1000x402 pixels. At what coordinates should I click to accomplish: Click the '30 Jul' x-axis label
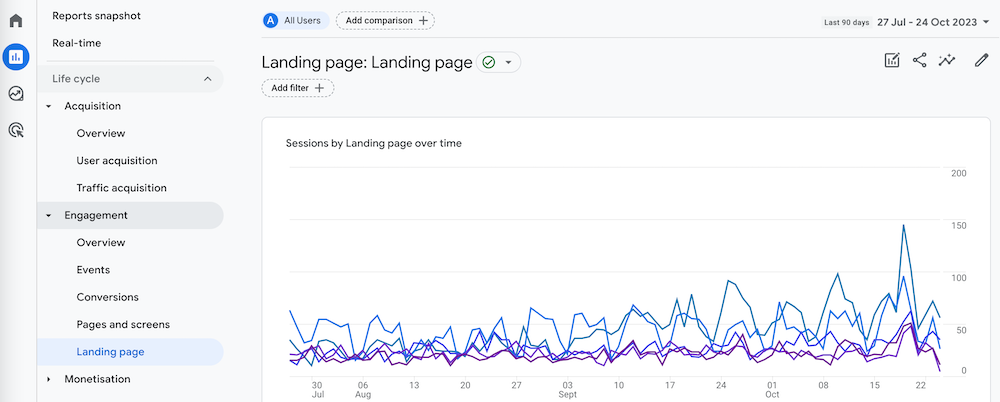316,390
